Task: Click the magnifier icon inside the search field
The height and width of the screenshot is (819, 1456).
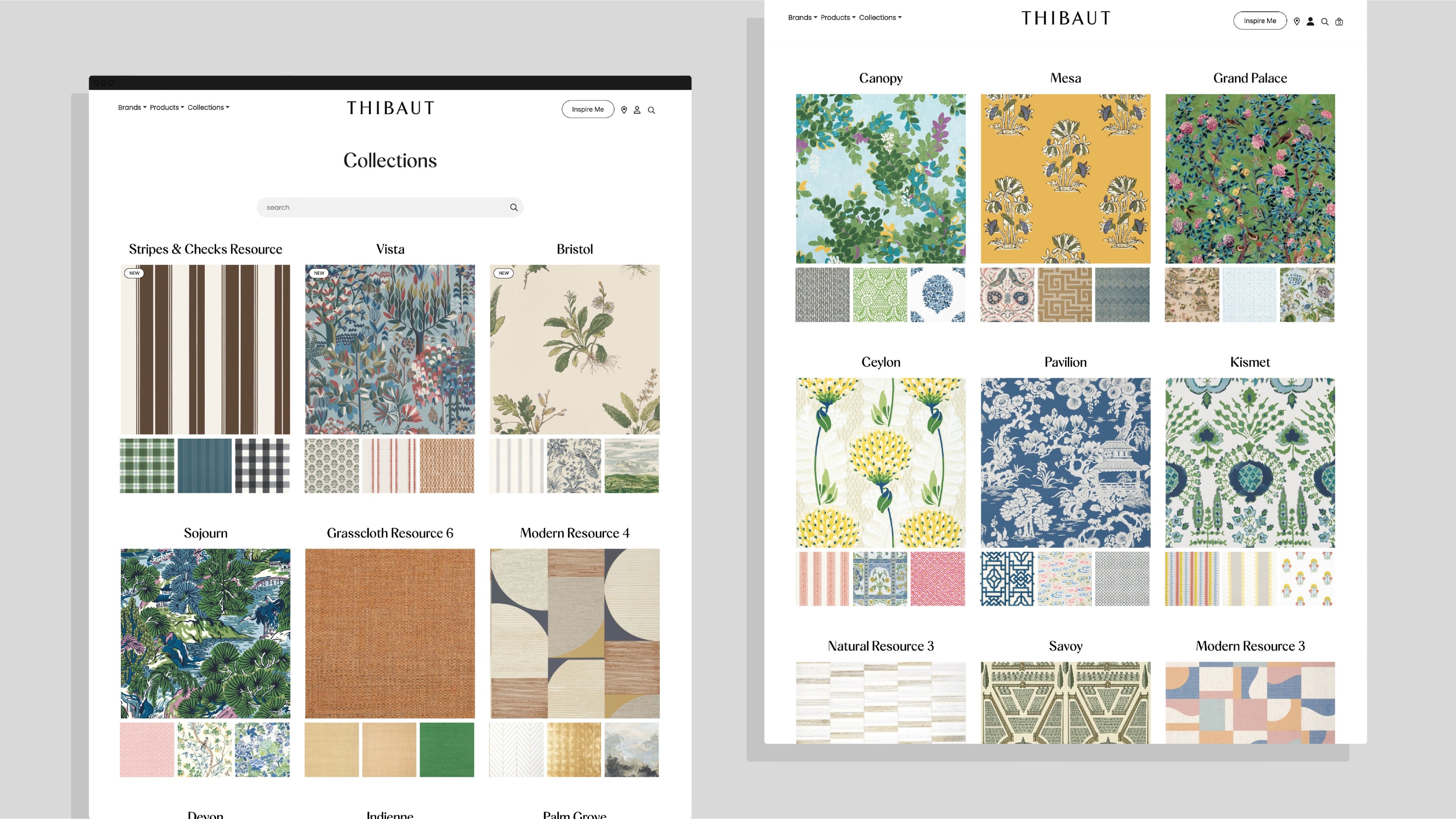Action: (514, 207)
